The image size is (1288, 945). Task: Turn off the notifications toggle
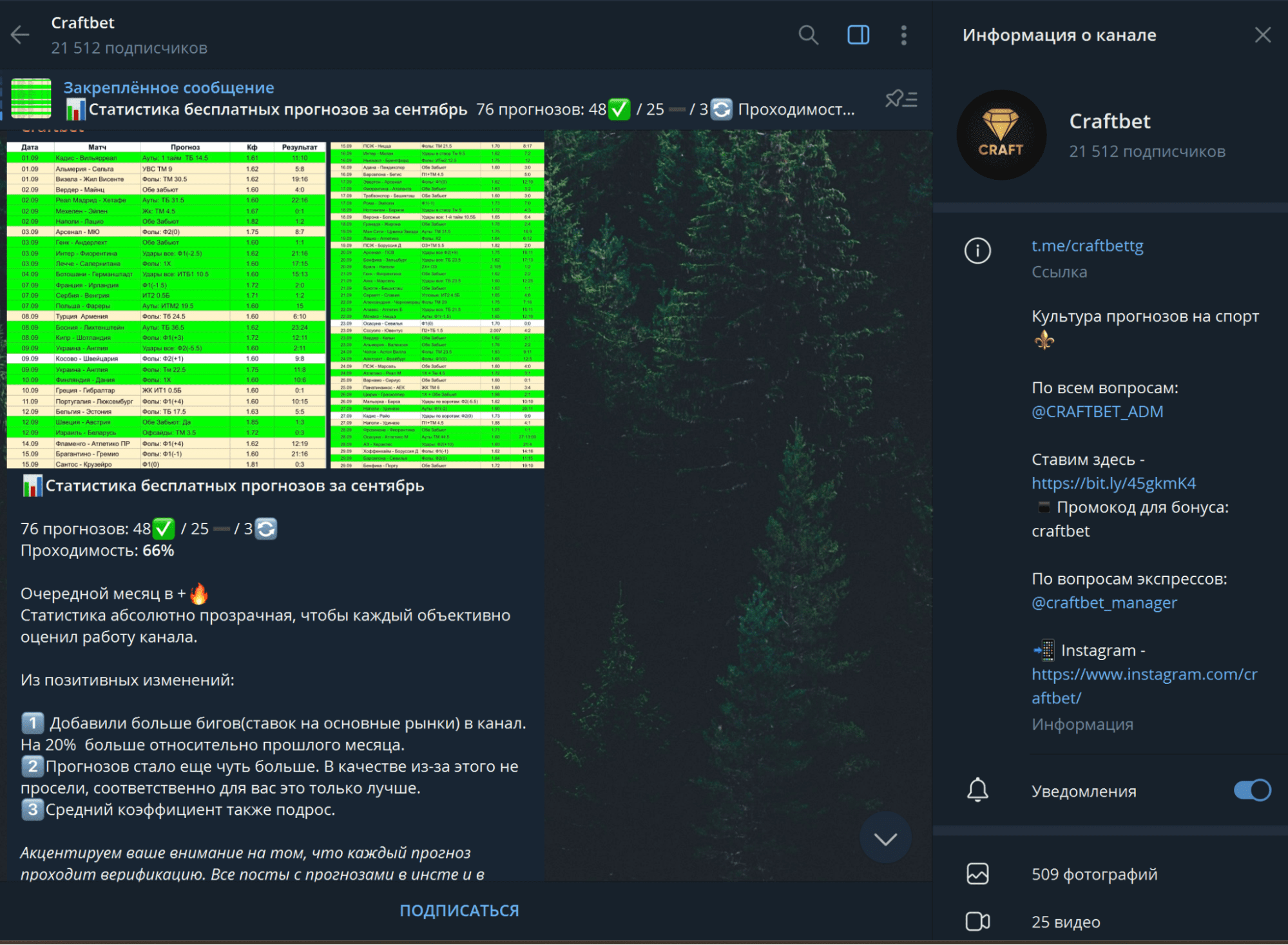pos(1252,790)
